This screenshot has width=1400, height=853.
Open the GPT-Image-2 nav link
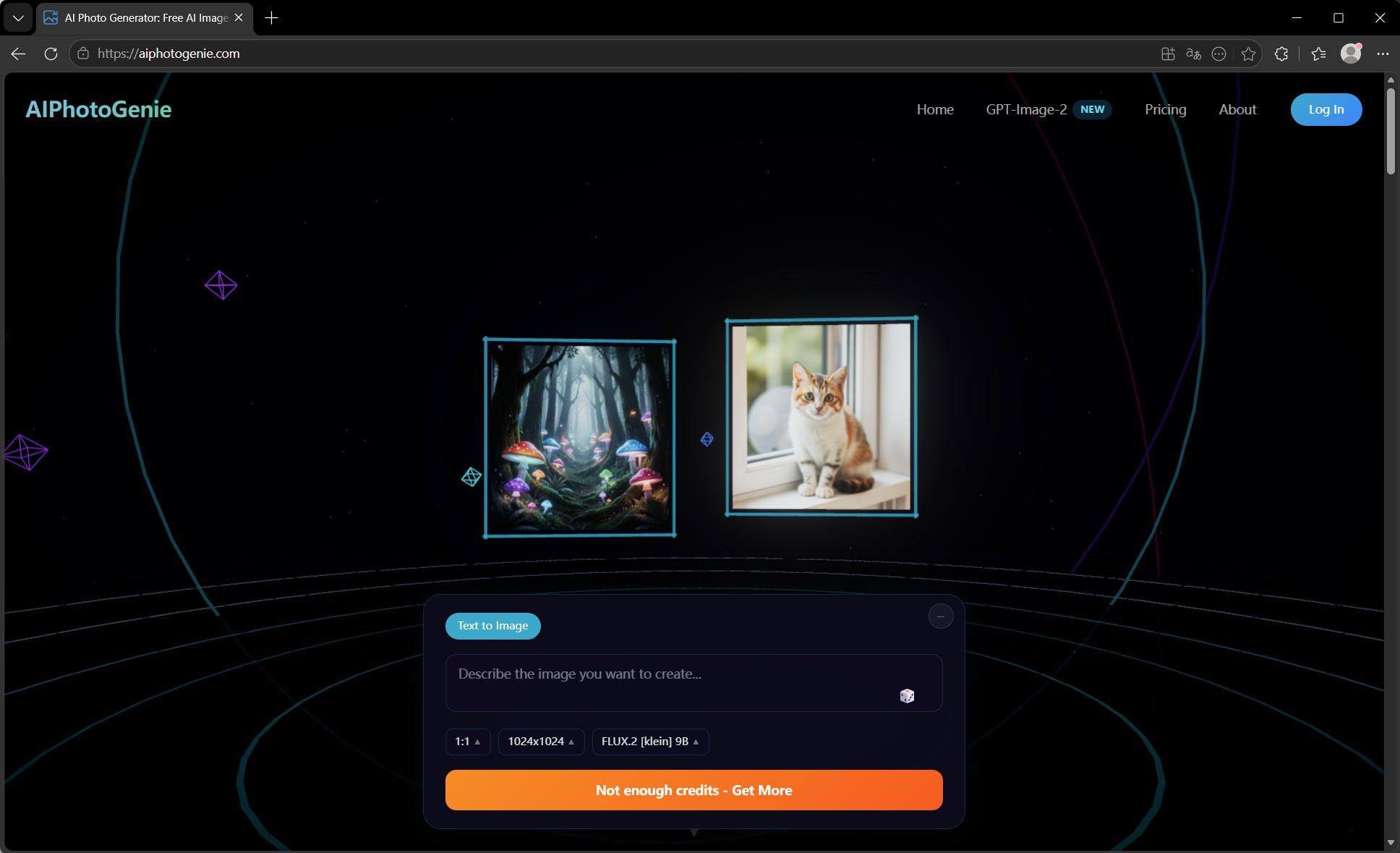point(1026,109)
